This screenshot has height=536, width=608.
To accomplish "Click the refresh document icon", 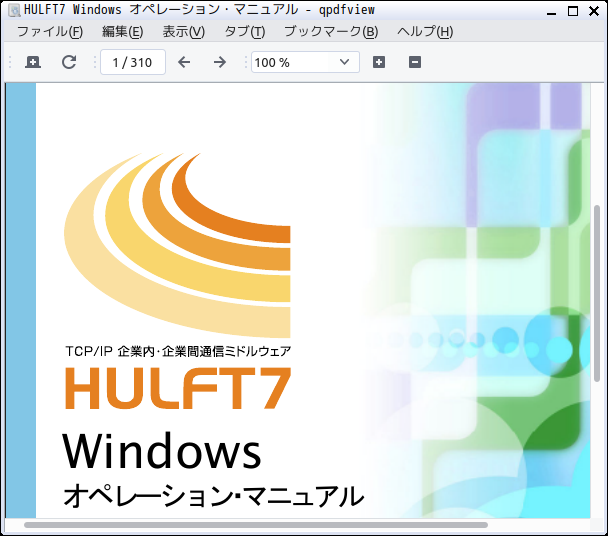I will pyautogui.click(x=69, y=62).
